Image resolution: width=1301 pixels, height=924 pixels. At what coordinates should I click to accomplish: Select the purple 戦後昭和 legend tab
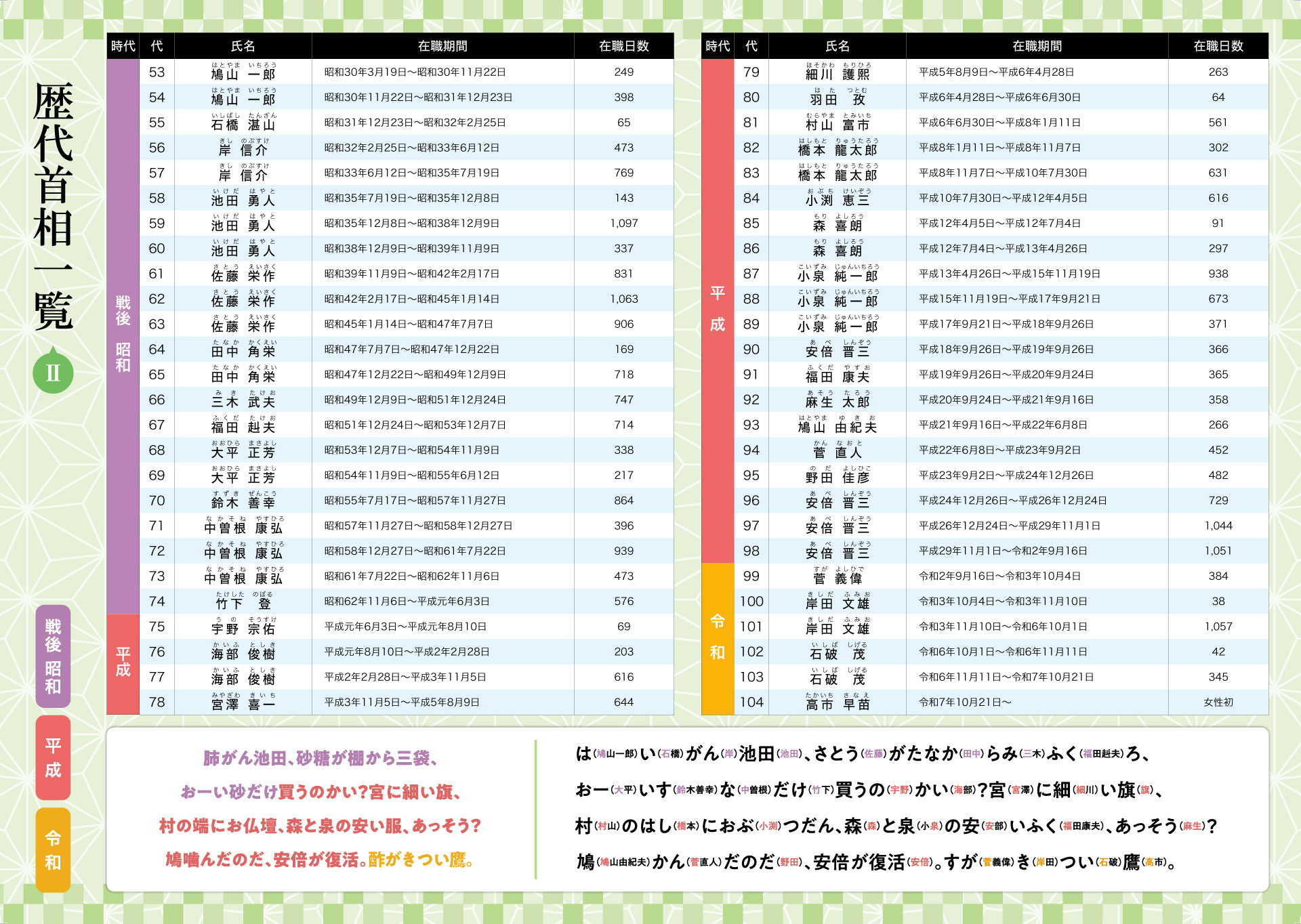point(53,656)
